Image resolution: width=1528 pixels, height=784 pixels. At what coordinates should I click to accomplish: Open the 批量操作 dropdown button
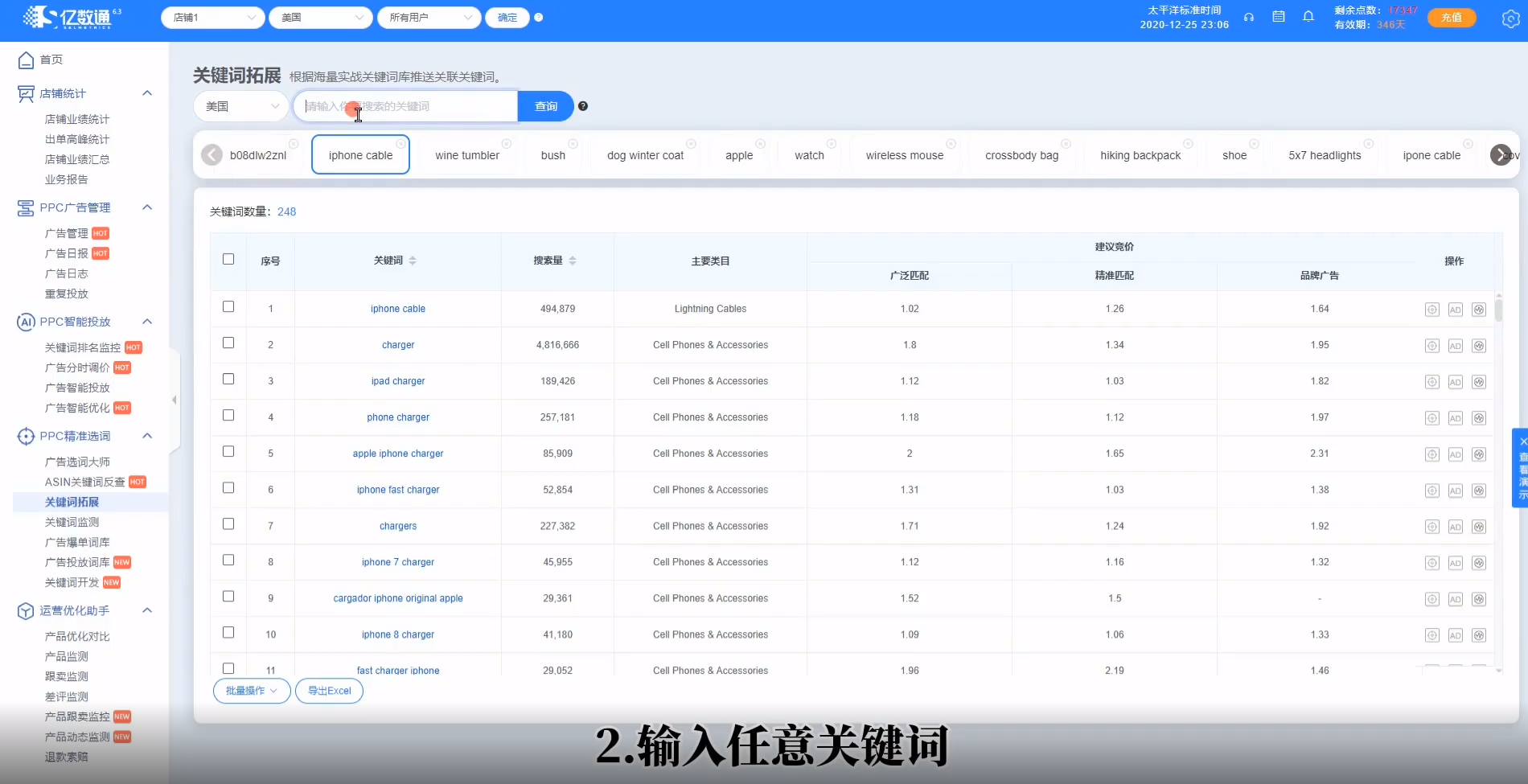click(x=252, y=691)
